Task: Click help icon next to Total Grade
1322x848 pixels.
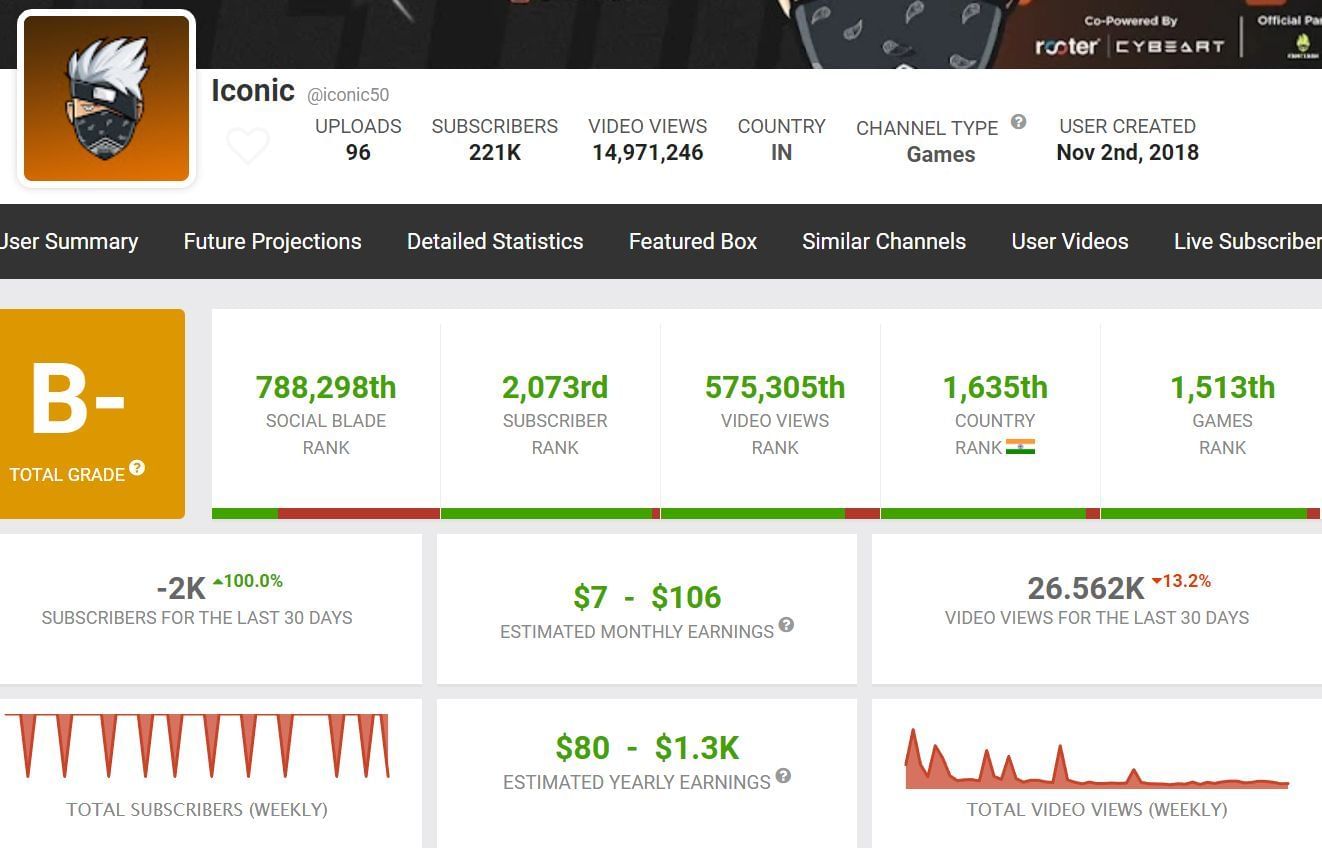Action: pyautogui.click(x=137, y=468)
